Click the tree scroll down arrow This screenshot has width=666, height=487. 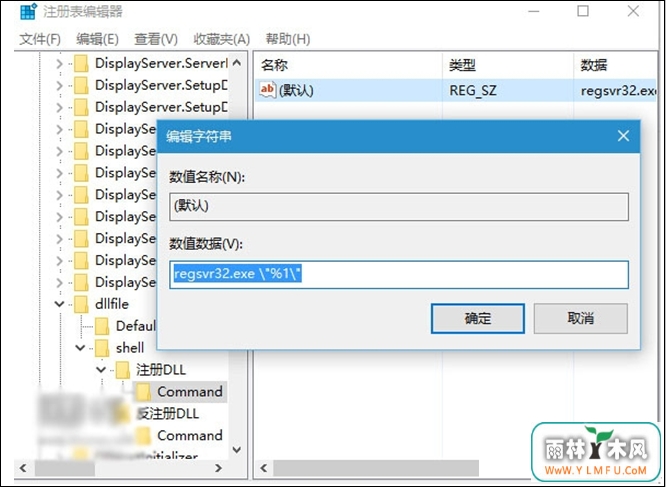[x=237, y=449]
